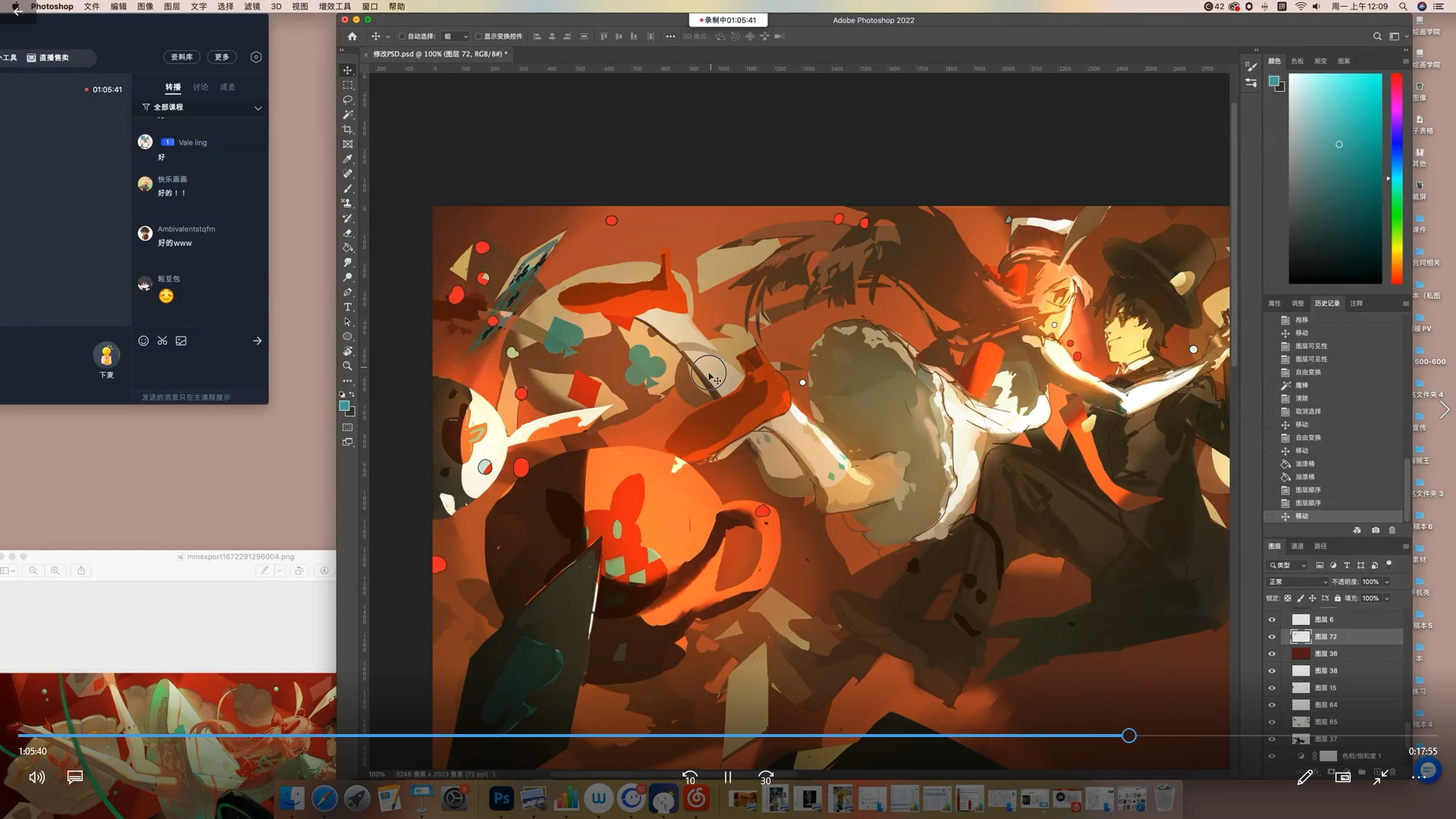Viewport: 1456px width, 819px height.
Task: Switch to the 通道 tab
Action: tap(1298, 546)
